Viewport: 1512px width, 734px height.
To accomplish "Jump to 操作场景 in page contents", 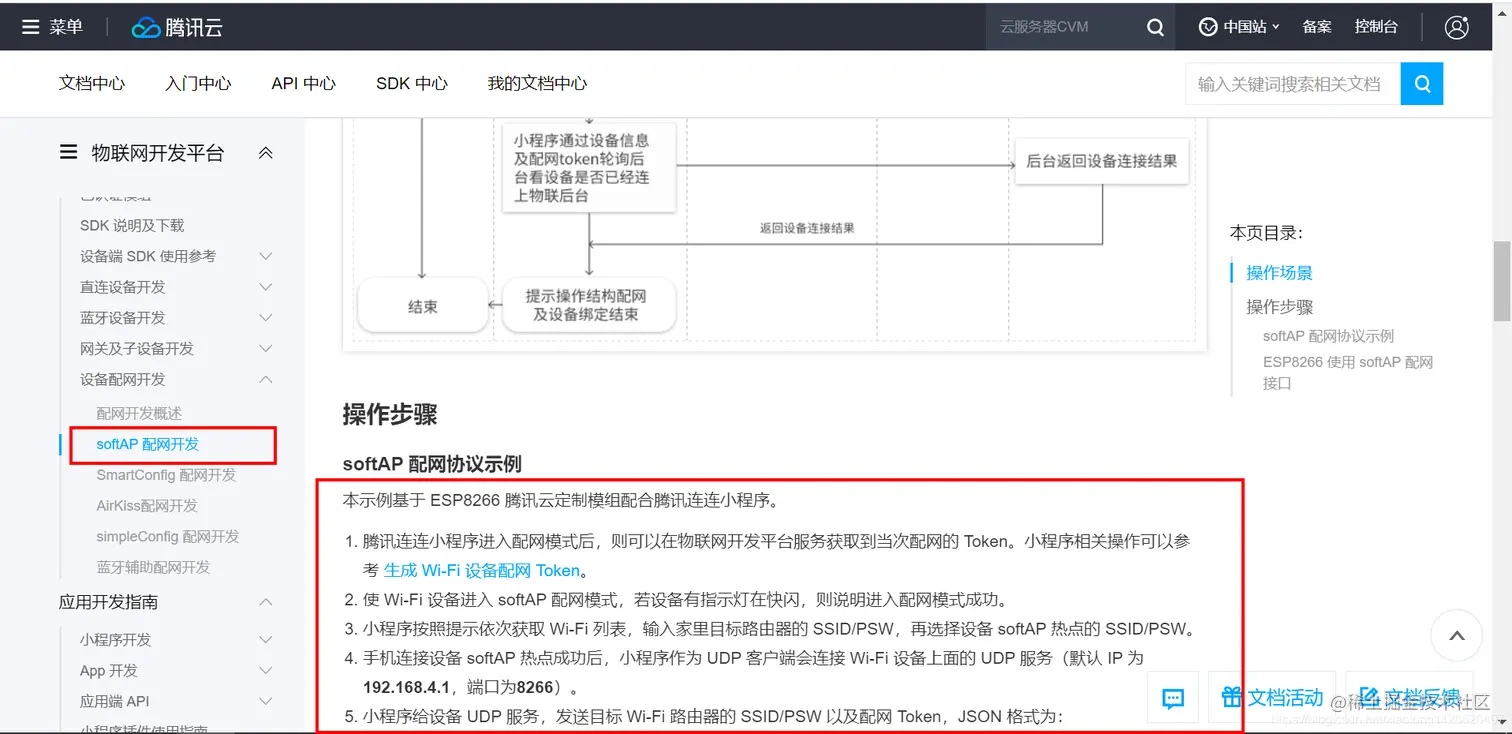I will pos(1279,272).
